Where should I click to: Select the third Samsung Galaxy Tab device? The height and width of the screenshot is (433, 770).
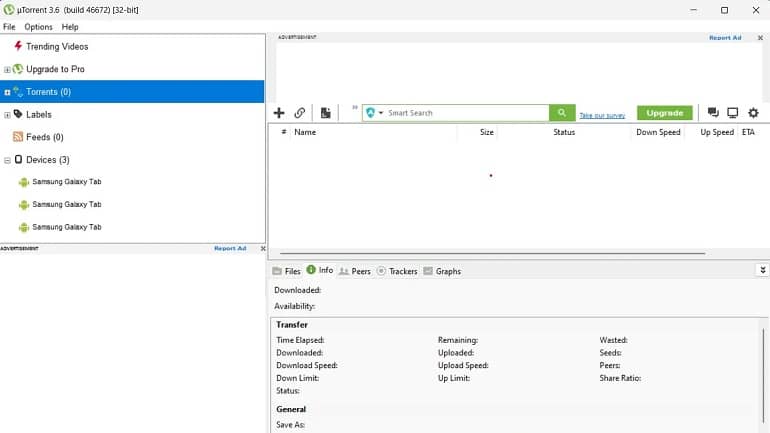click(x=67, y=227)
